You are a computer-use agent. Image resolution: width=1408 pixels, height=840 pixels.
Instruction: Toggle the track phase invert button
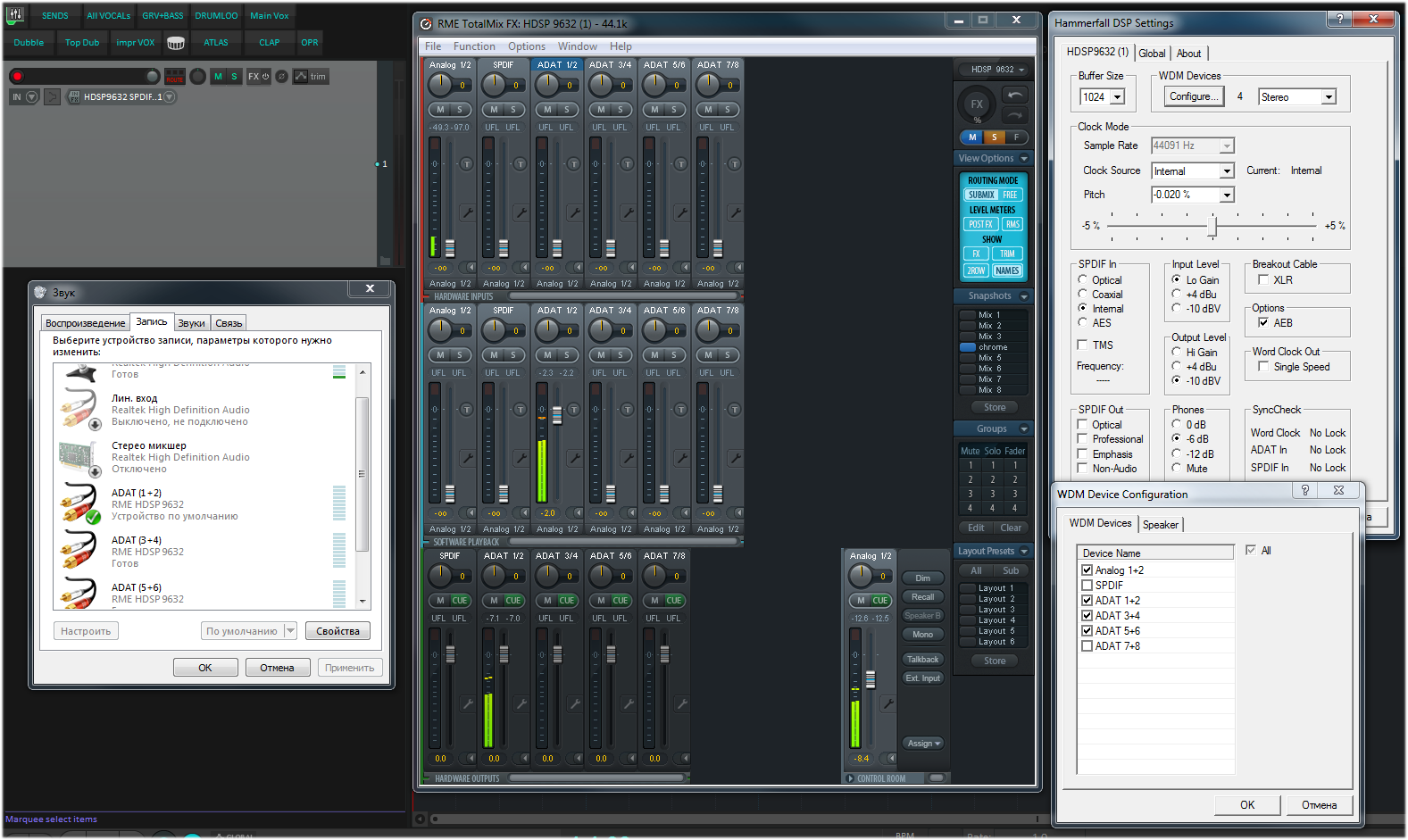pyautogui.click(x=281, y=77)
